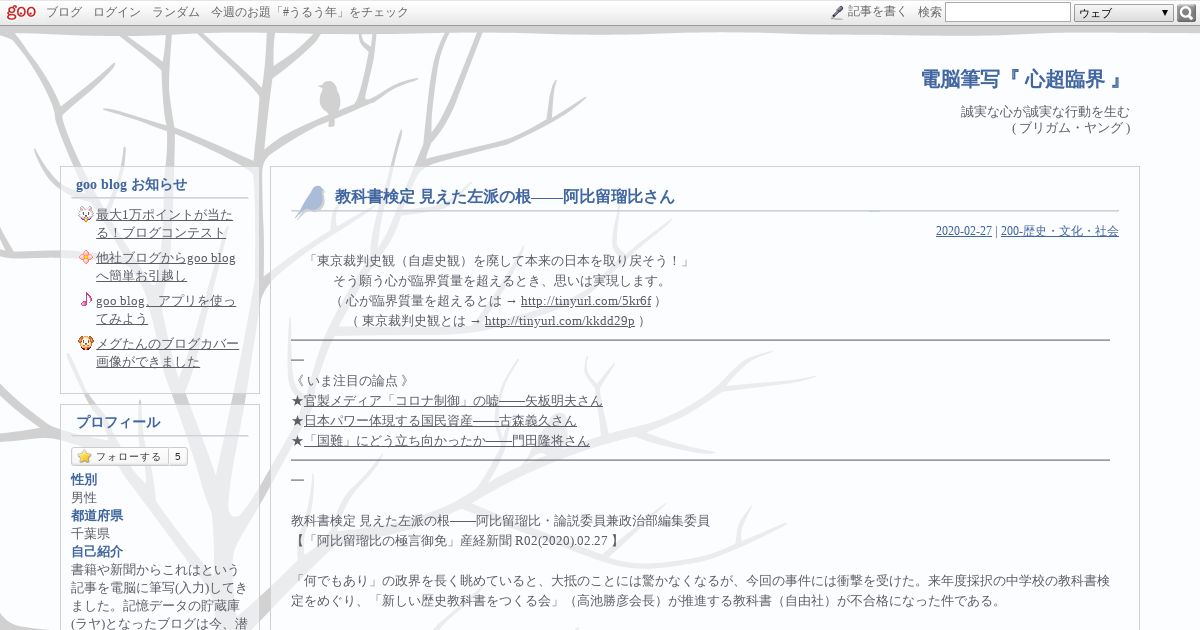Click the goo logo icon
Viewport: 1200px width, 630px height.
click(x=21, y=12)
